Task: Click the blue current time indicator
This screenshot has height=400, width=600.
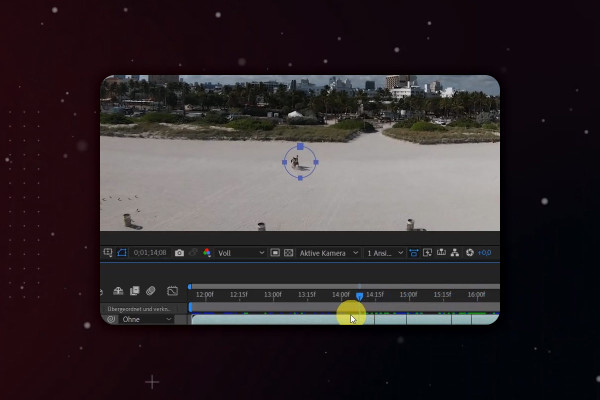Action: point(359,296)
